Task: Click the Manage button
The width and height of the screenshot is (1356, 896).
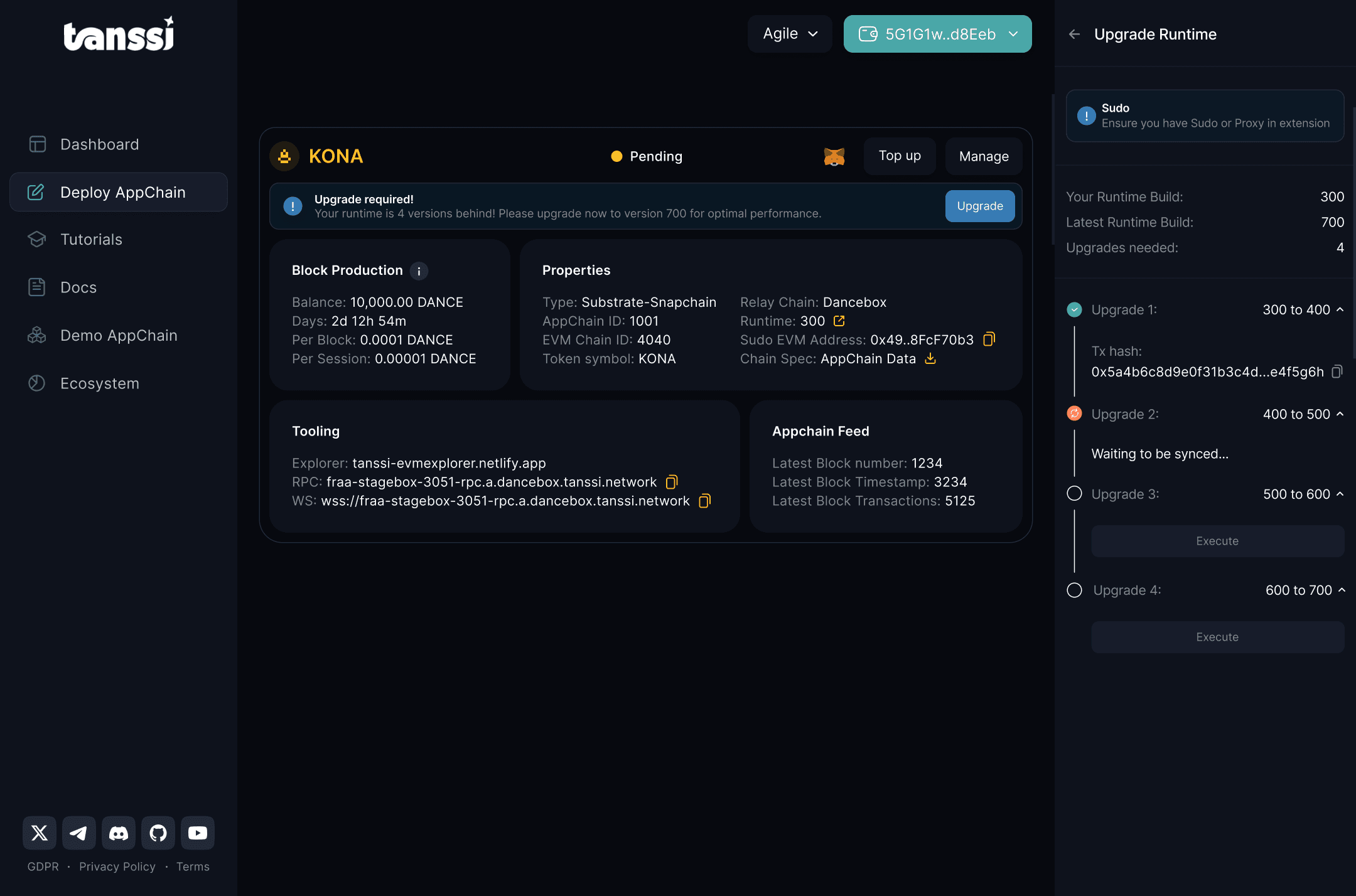Action: click(x=984, y=156)
